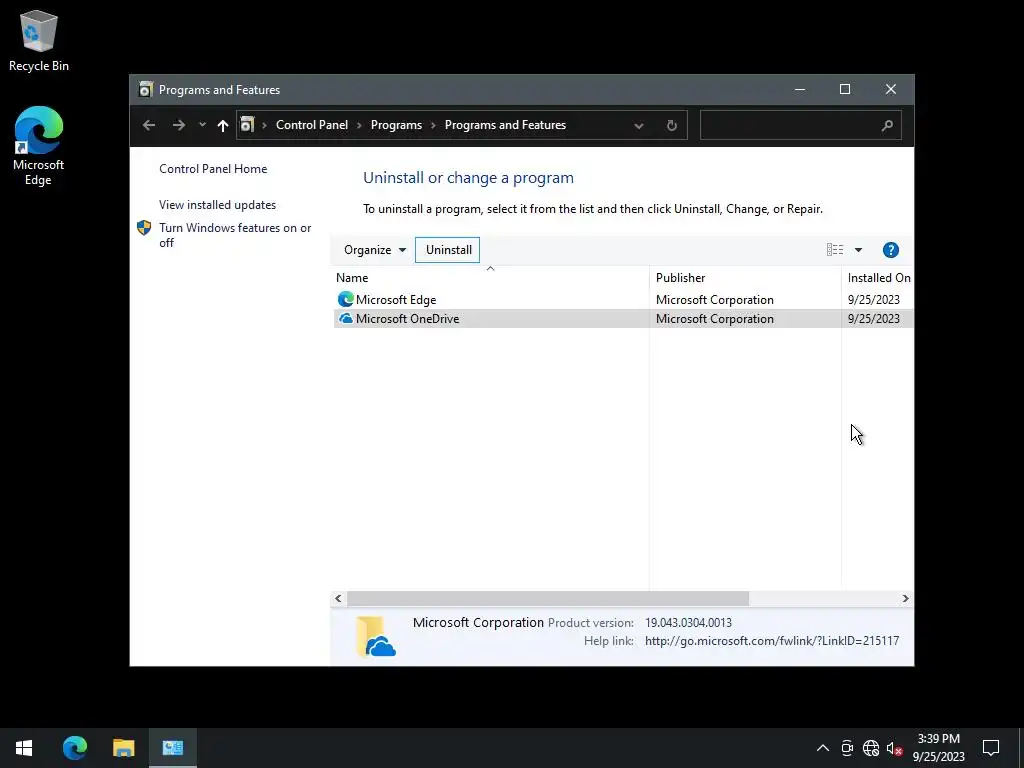1024x768 pixels.
Task: Refresh the Programs and Features list
Action: [x=671, y=125]
